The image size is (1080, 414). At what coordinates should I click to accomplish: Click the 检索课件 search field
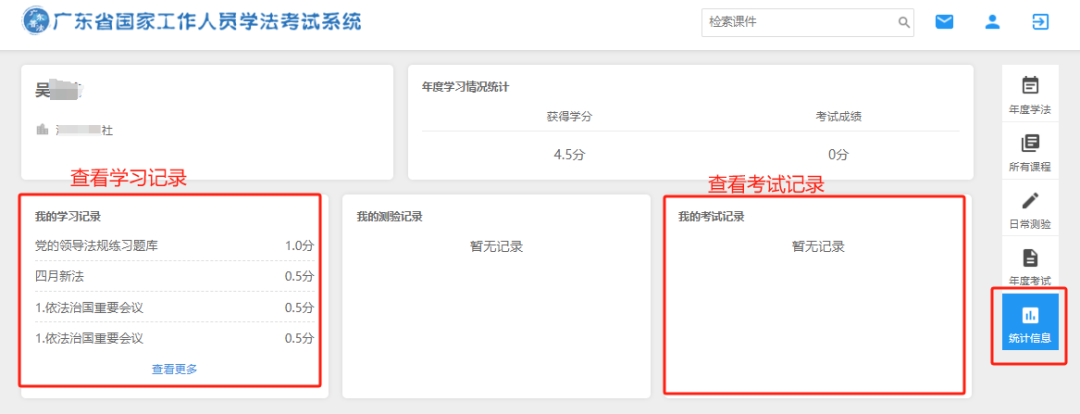pyautogui.click(x=800, y=22)
